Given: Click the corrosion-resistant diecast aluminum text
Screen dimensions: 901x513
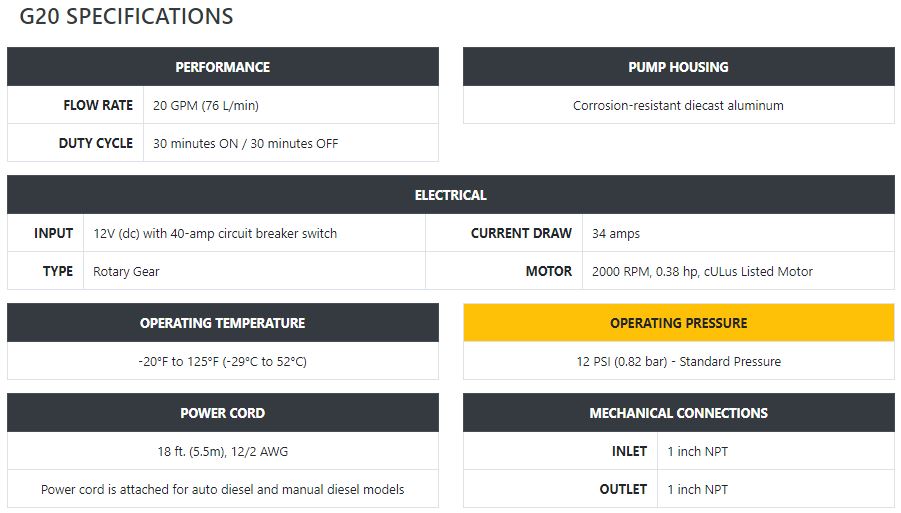Looking at the screenshot, I should tap(678, 106).
